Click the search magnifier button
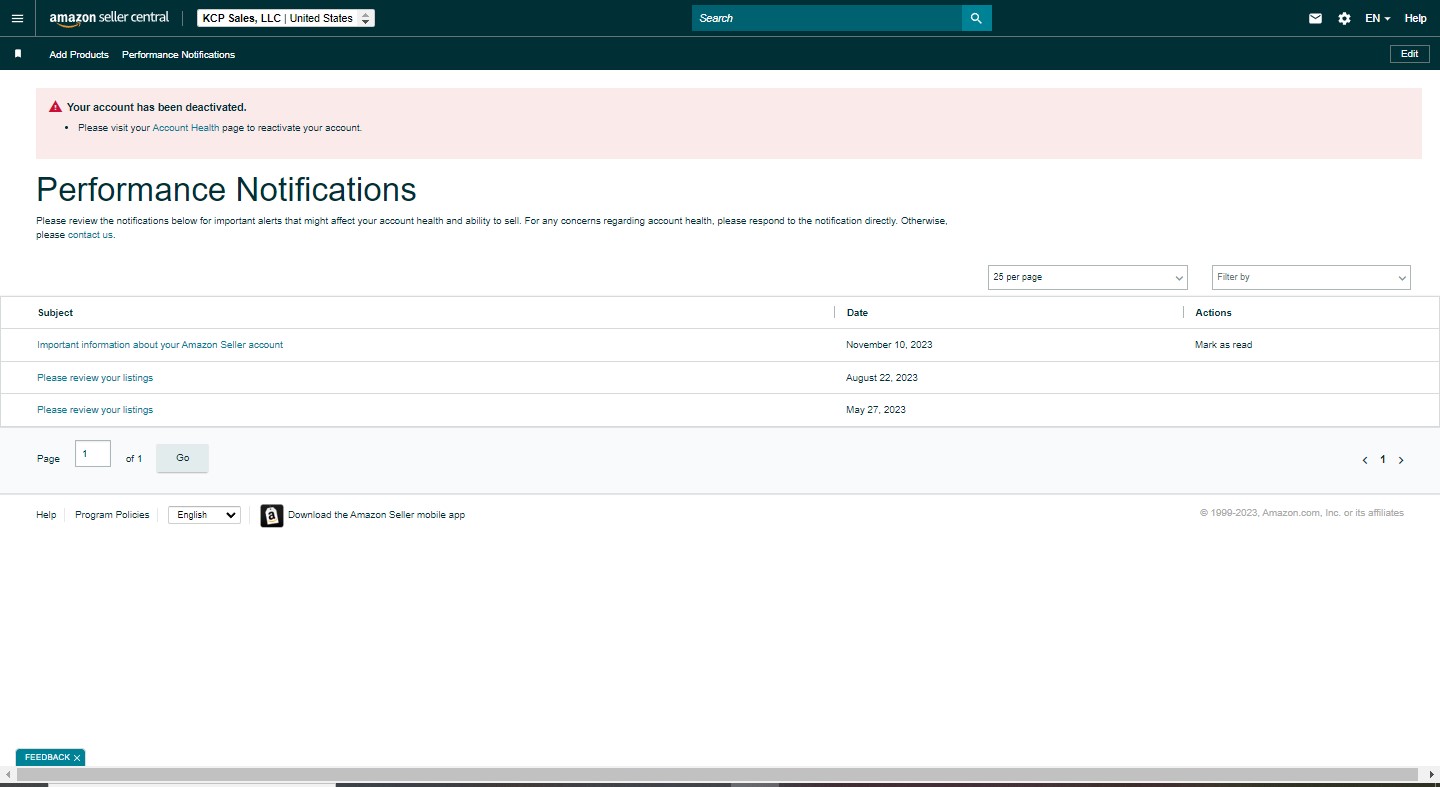Screen dimensions: 1440x787 (976, 18)
